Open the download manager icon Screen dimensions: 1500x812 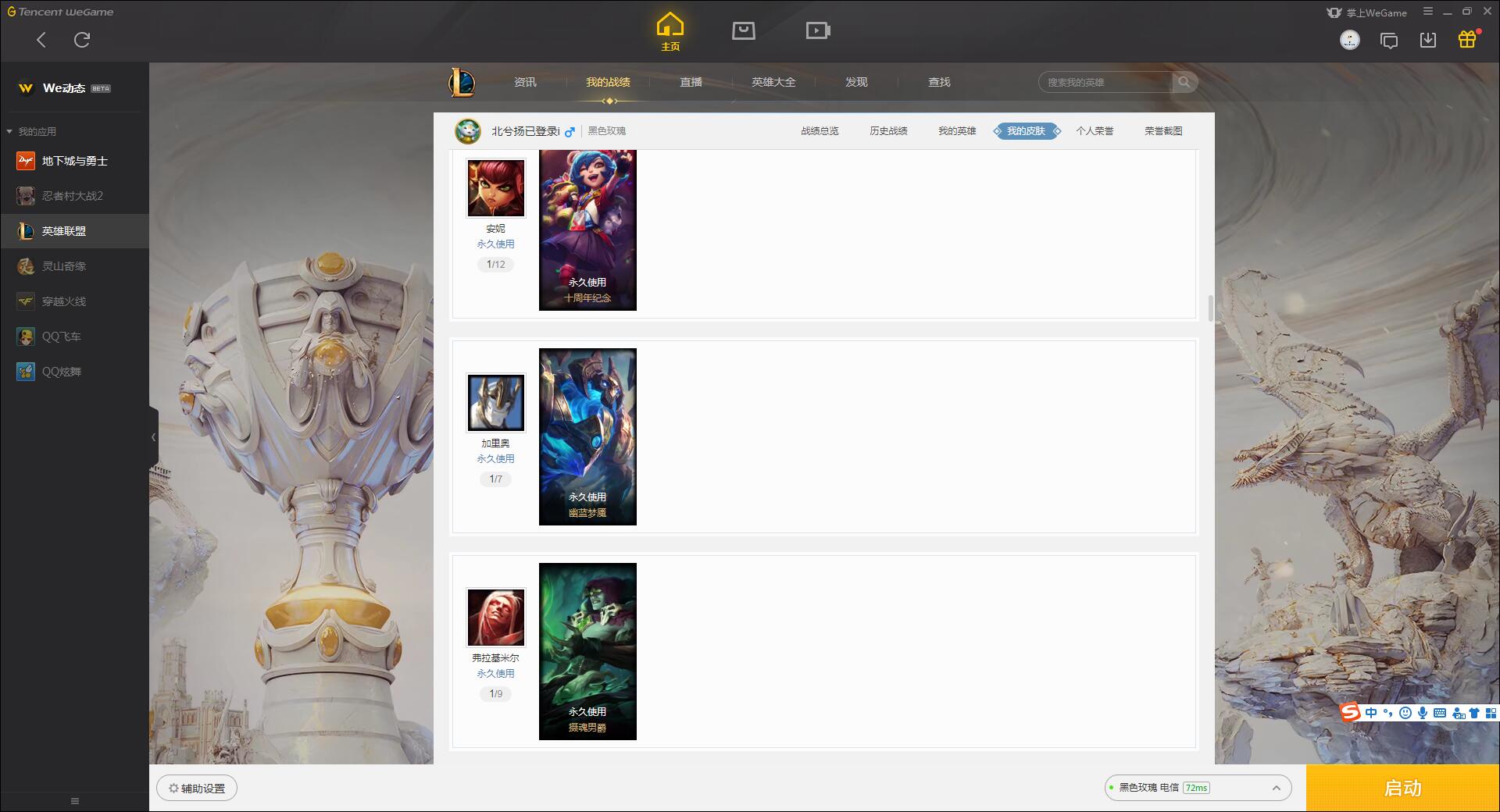[x=1428, y=40]
